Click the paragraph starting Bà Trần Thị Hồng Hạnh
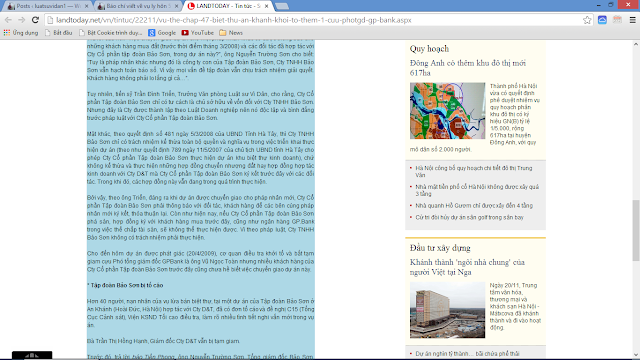The width and height of the screenshot is (640, 360). pyautogui.click(x=164, y=341)
